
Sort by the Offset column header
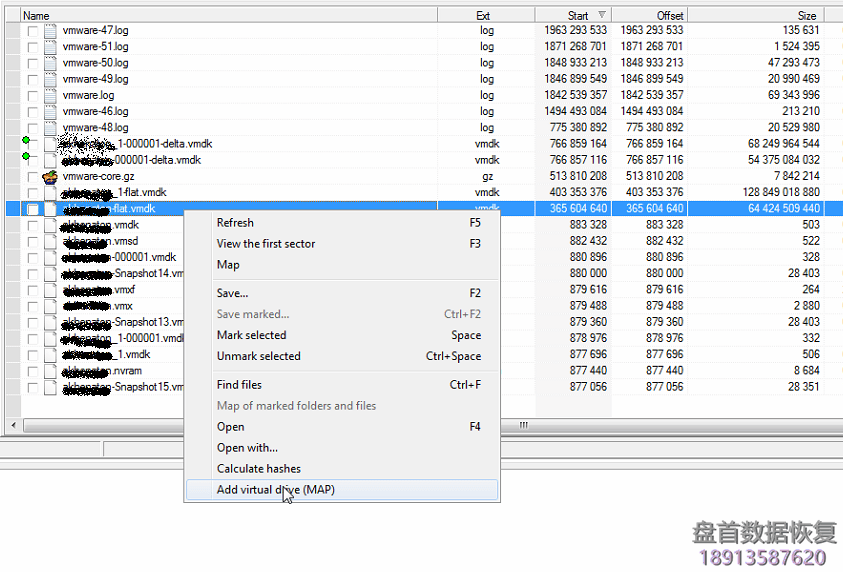[649, 15]
